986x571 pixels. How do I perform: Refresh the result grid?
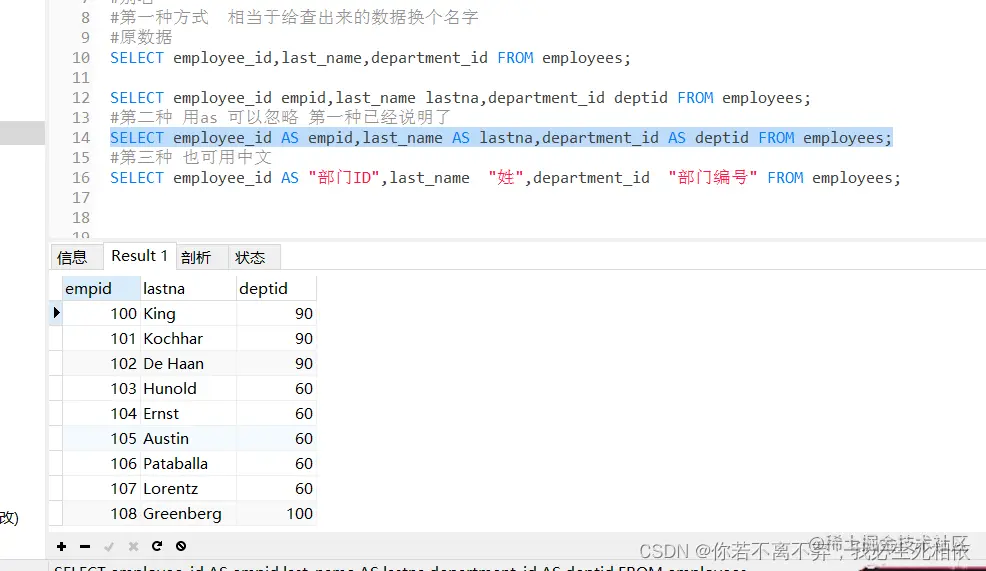157,546
